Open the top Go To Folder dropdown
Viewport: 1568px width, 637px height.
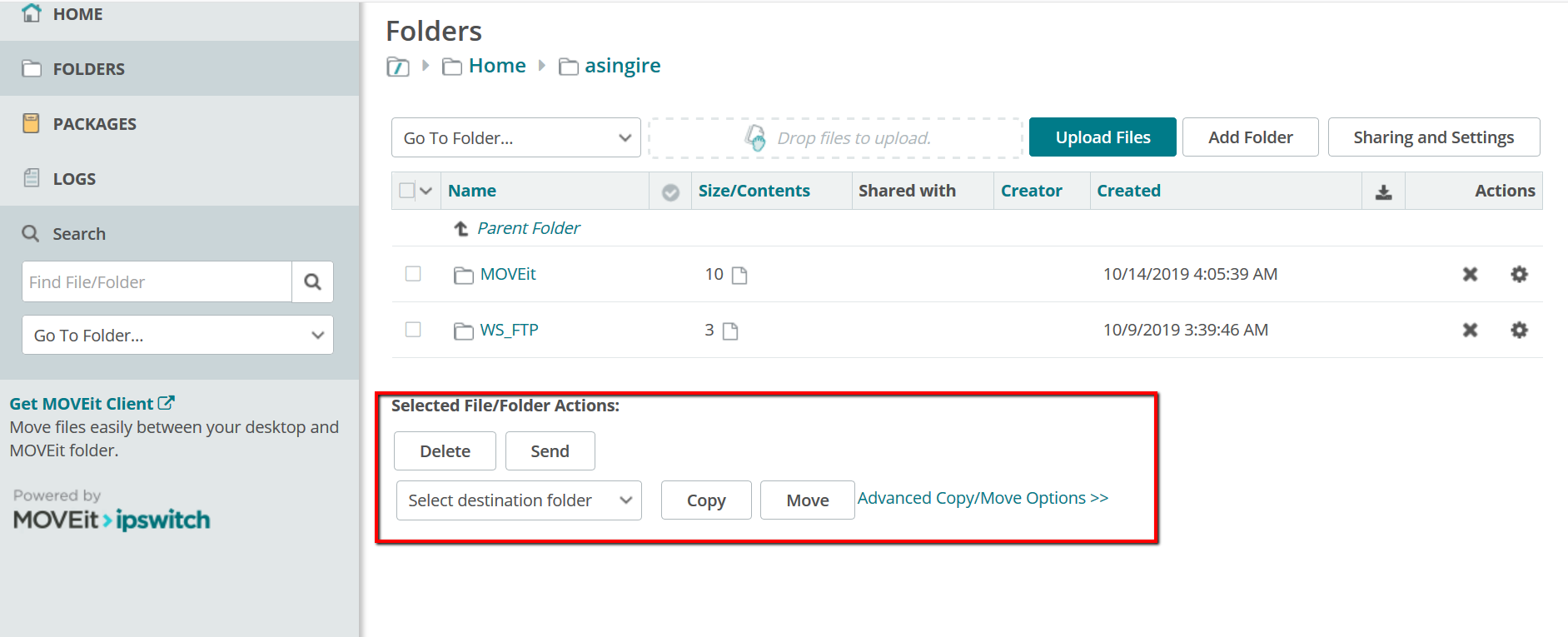[516, 137]
